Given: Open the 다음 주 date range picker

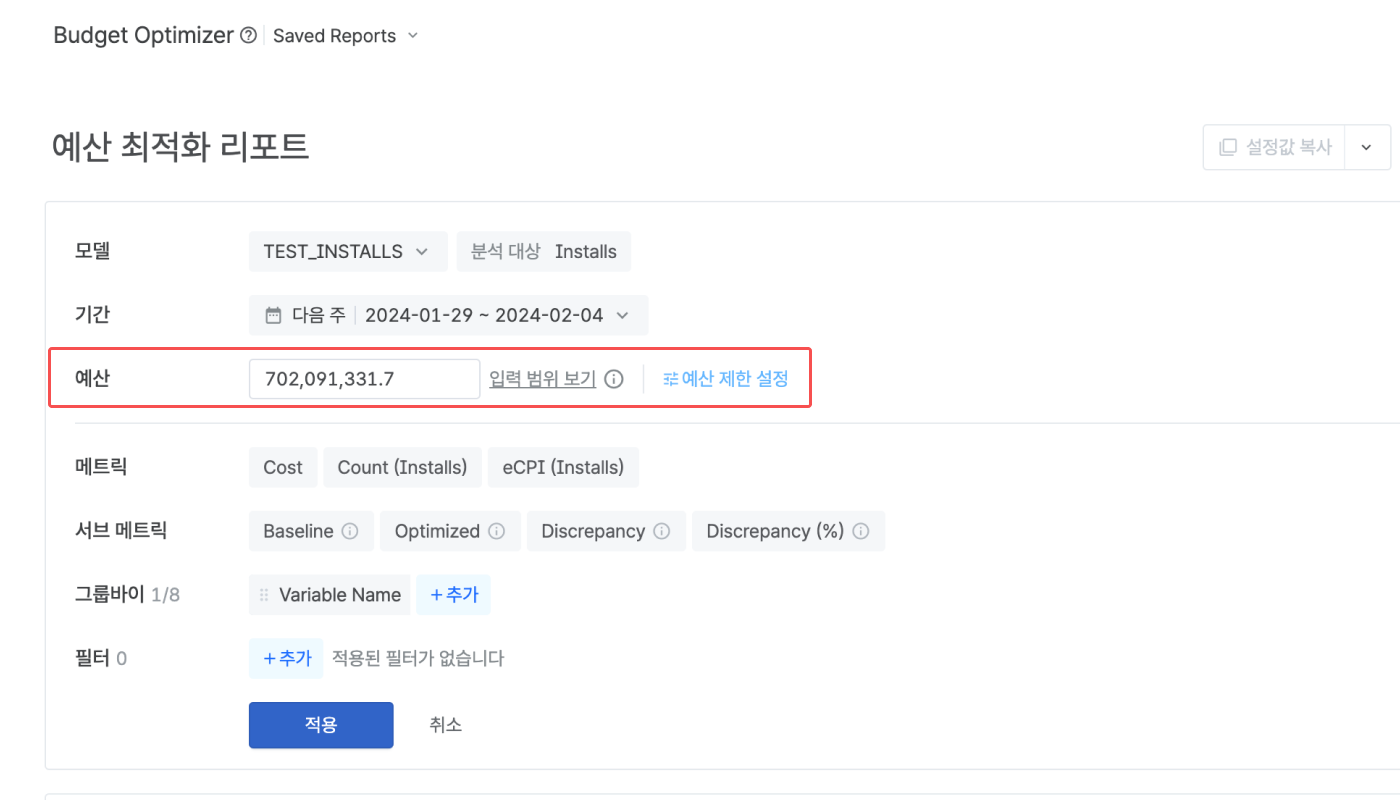Looking at the screenshot, I should [x=448, y=315].
